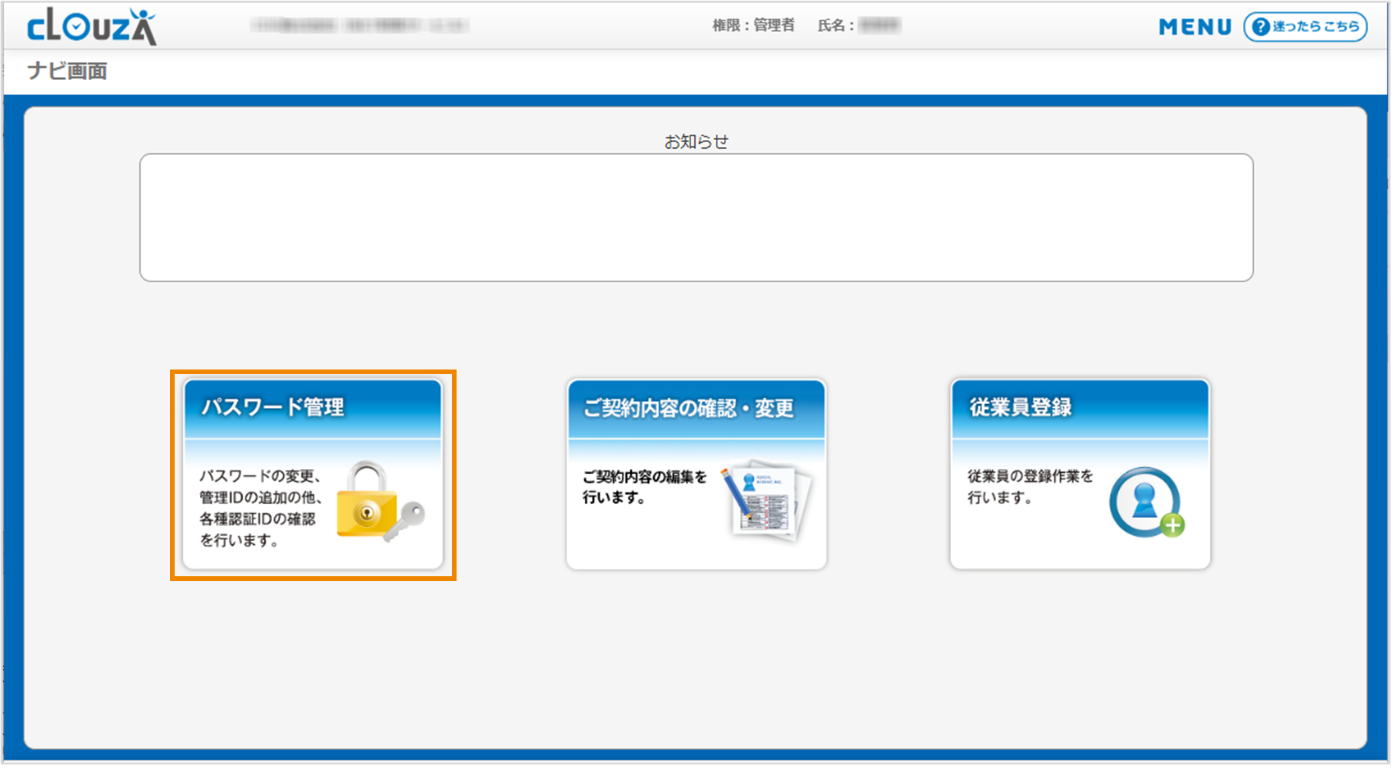
Task: Open the 従業員登録 card header
Action: click(x=1020, y=408)
